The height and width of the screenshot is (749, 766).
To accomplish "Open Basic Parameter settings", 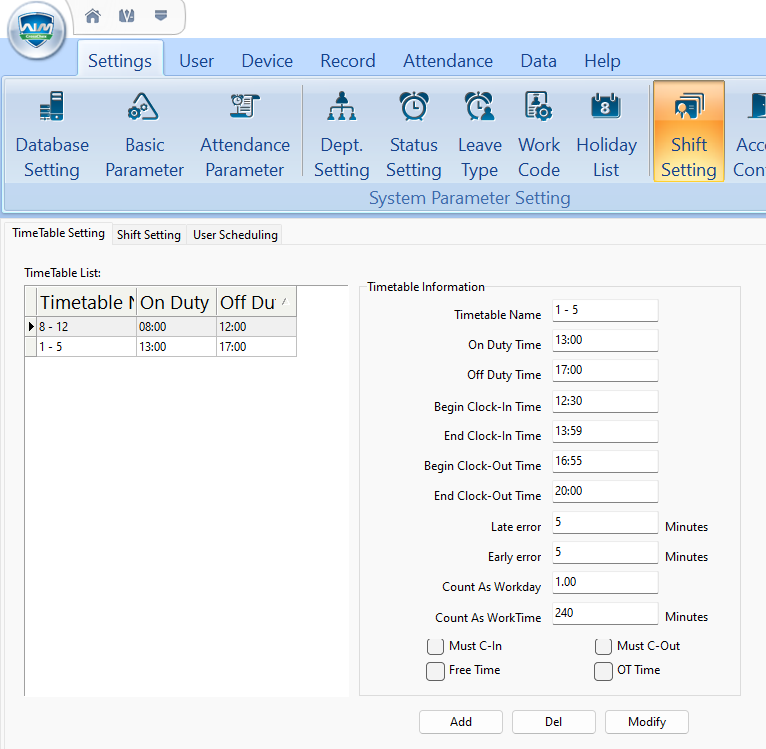I will click(x=145, y=133).
